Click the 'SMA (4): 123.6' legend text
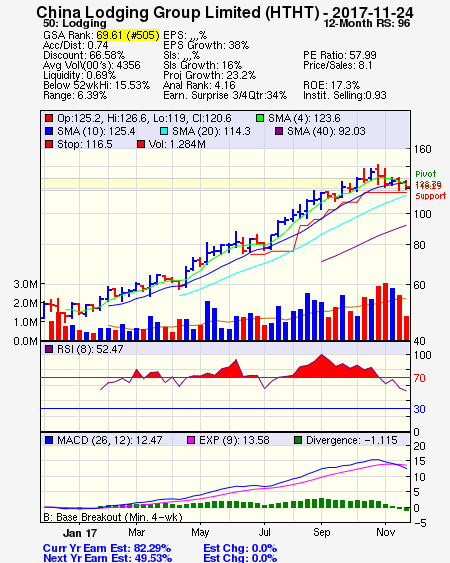 point(304,118)
